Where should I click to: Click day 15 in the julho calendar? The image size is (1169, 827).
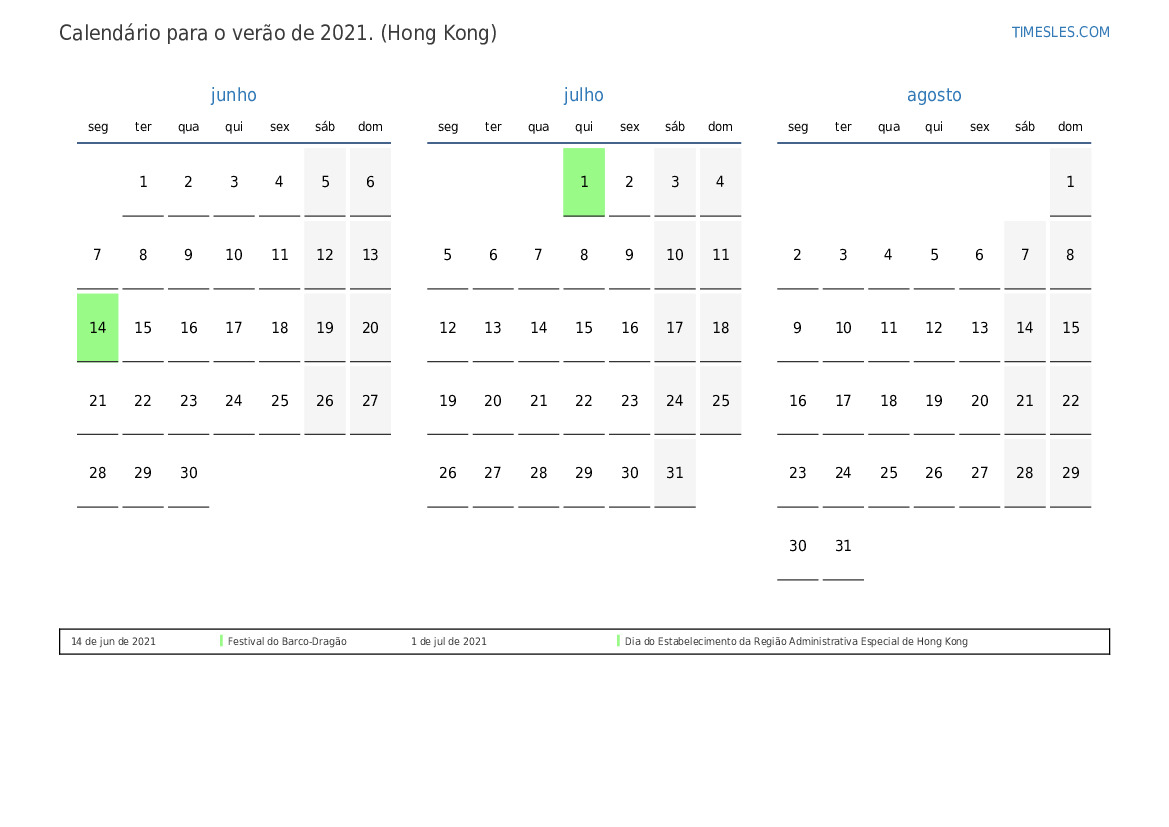tap(584, 327)
